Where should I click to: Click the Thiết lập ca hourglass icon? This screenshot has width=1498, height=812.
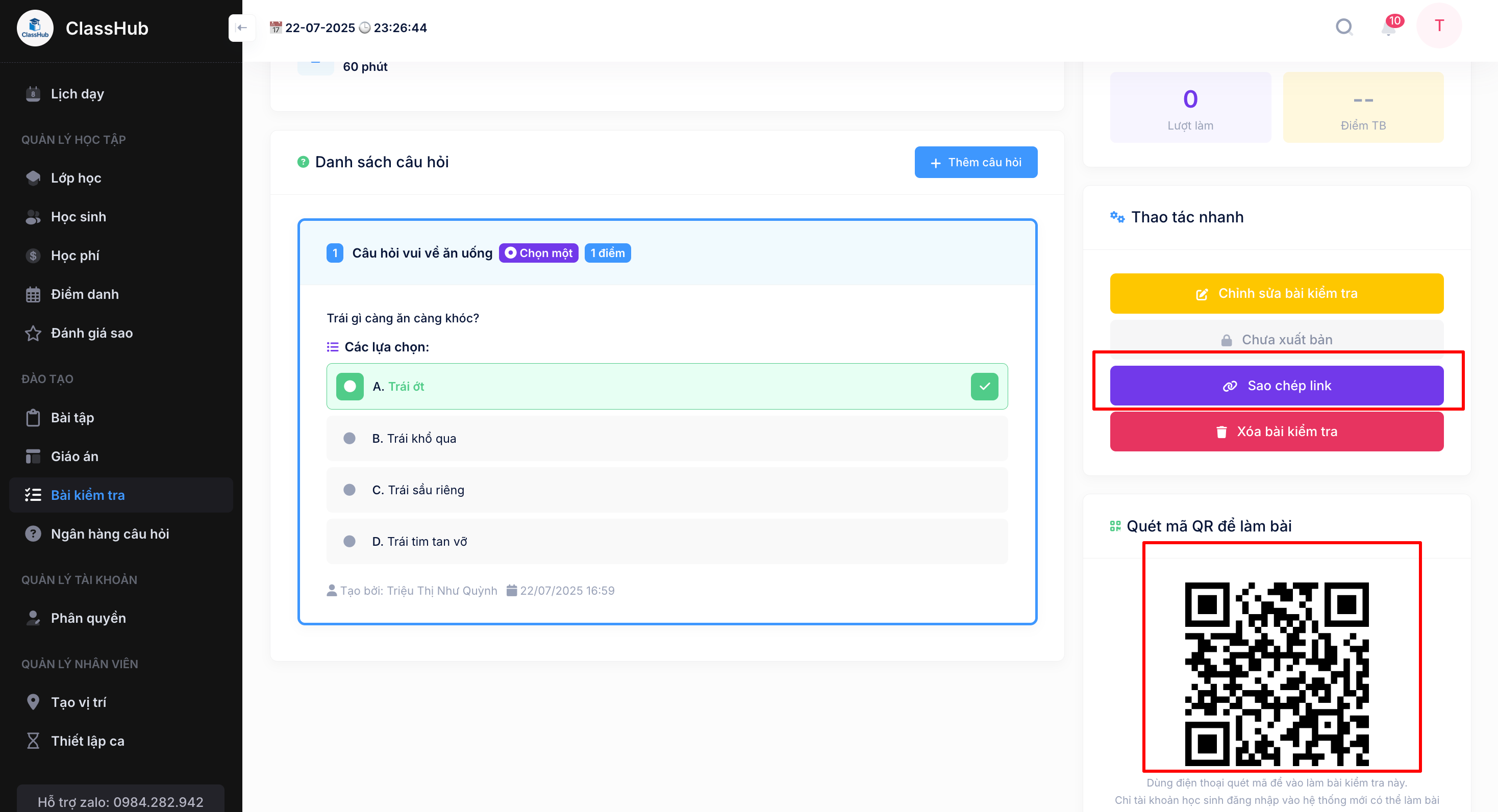(33, 741)
